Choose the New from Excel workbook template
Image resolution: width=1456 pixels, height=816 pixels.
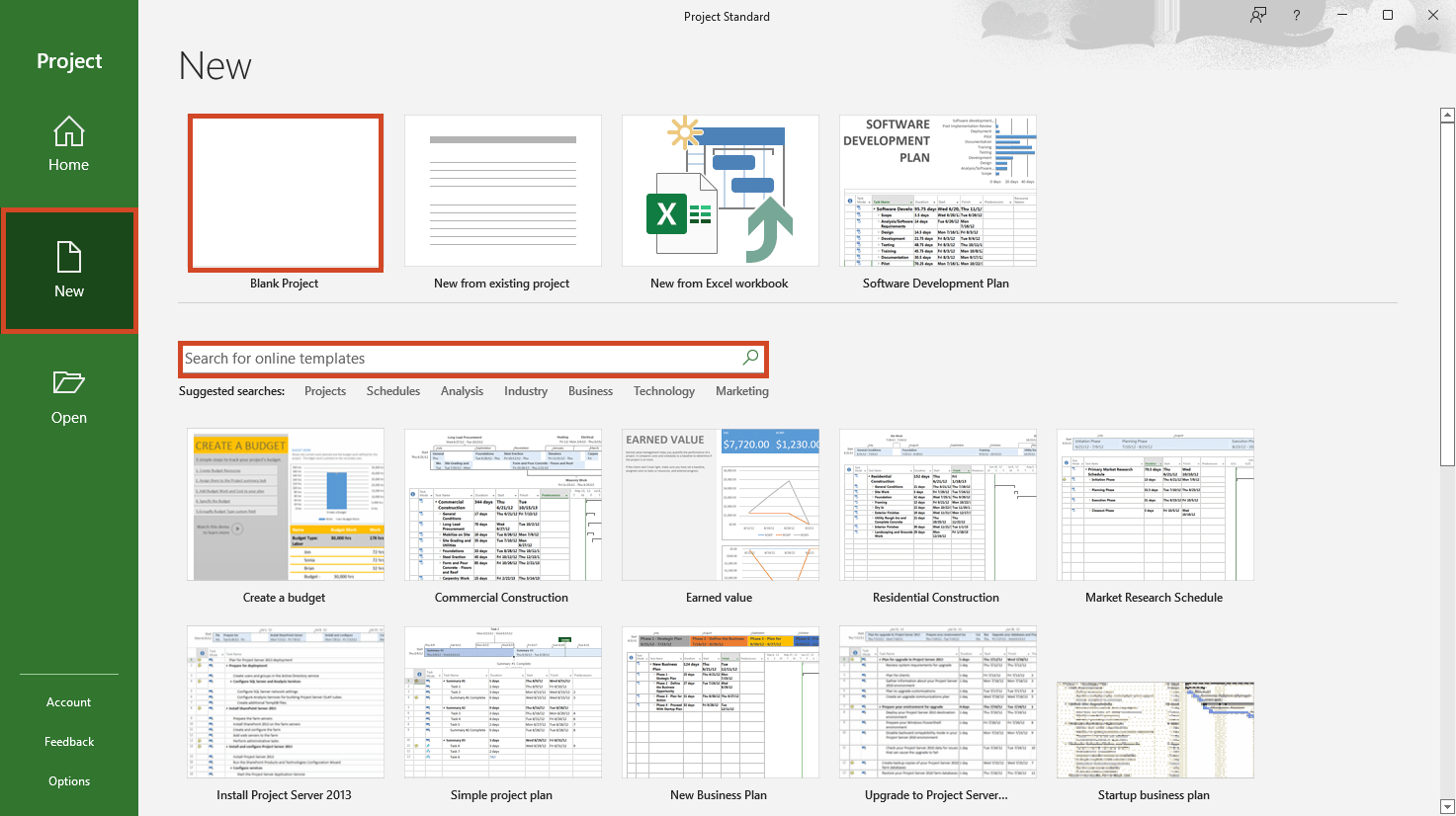tap(720, 192)
